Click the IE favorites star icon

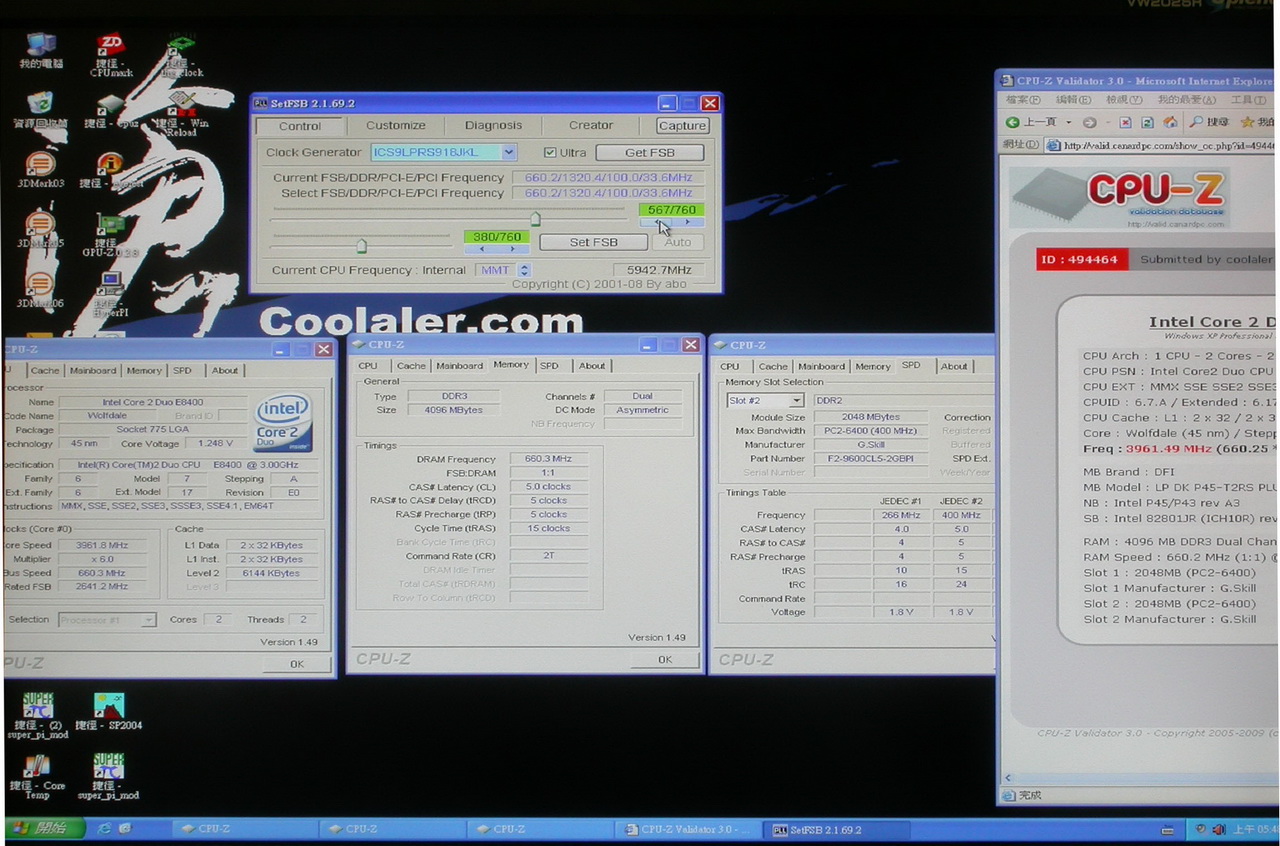[x=1247, y=122]
